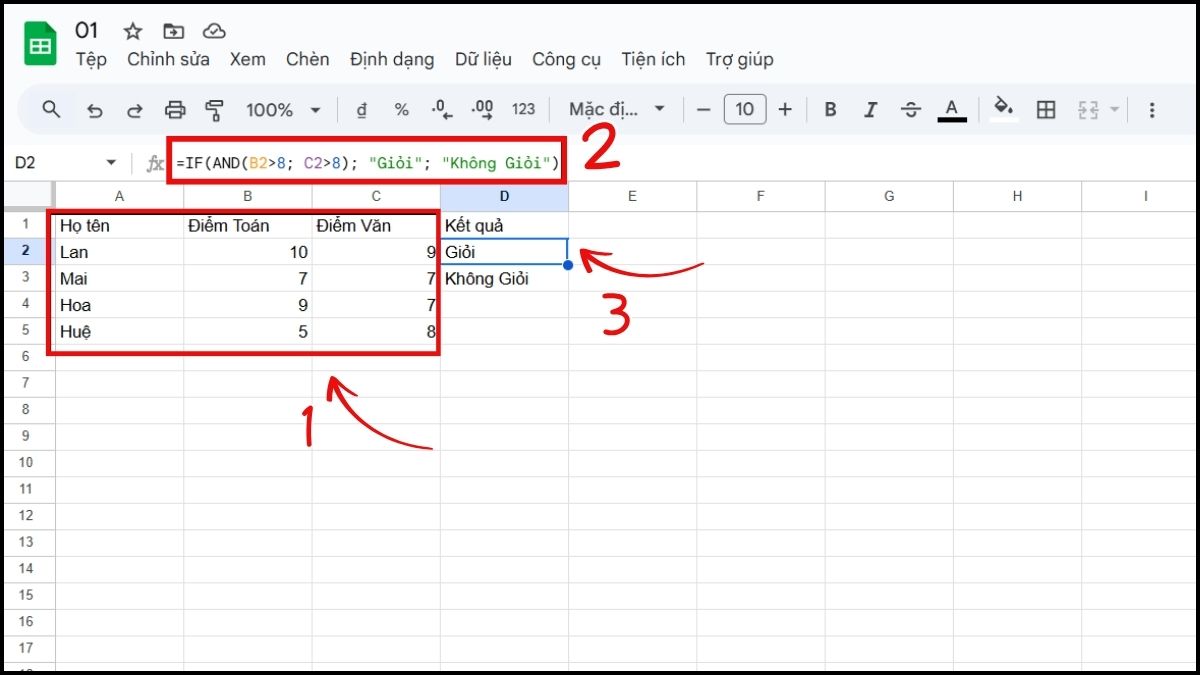Open the Công cụ menu
The height and width of the screenshot is (675, 1200).
[566, 60]
